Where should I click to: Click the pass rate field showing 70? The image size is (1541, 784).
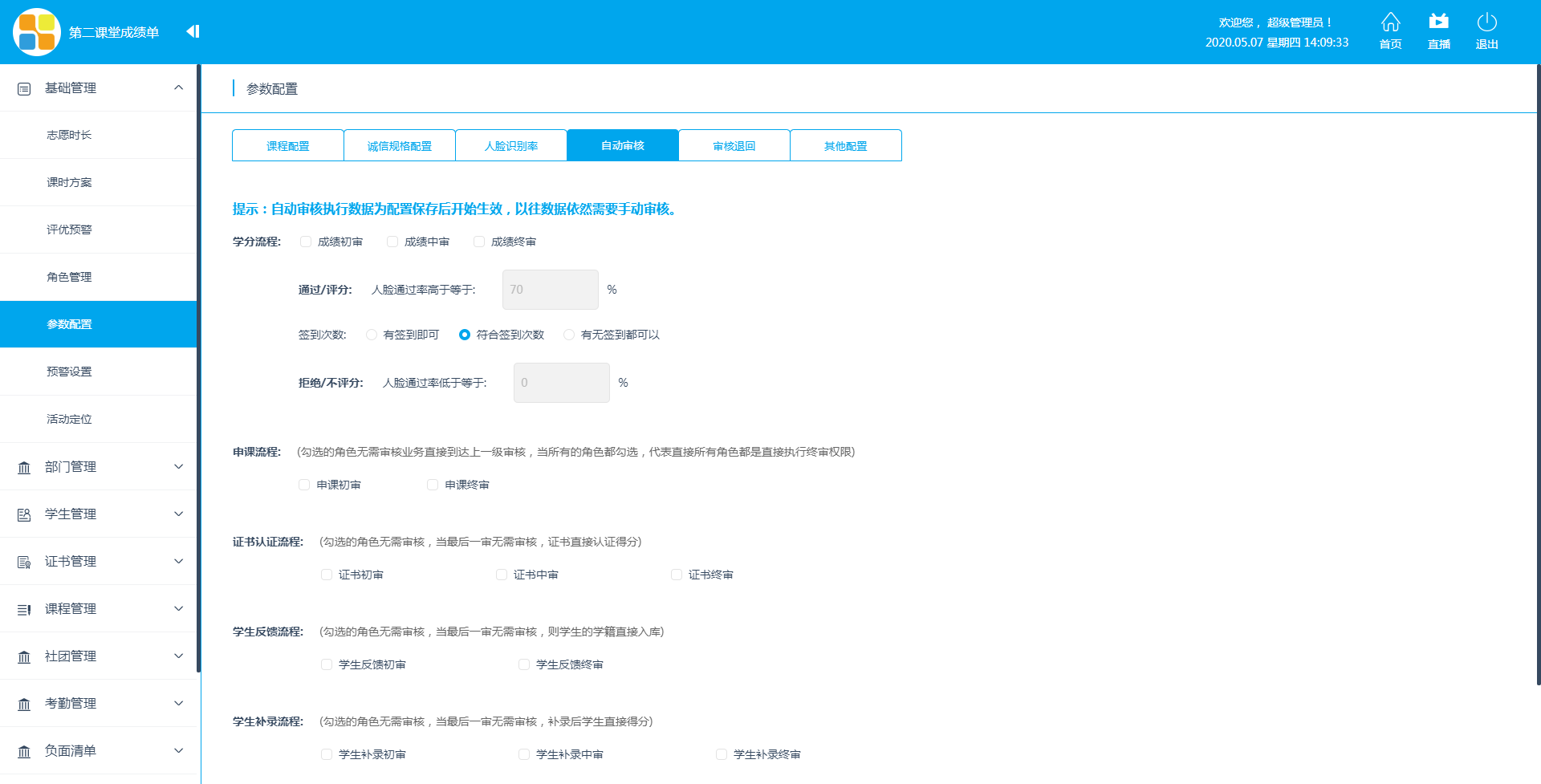pos(551,290)
